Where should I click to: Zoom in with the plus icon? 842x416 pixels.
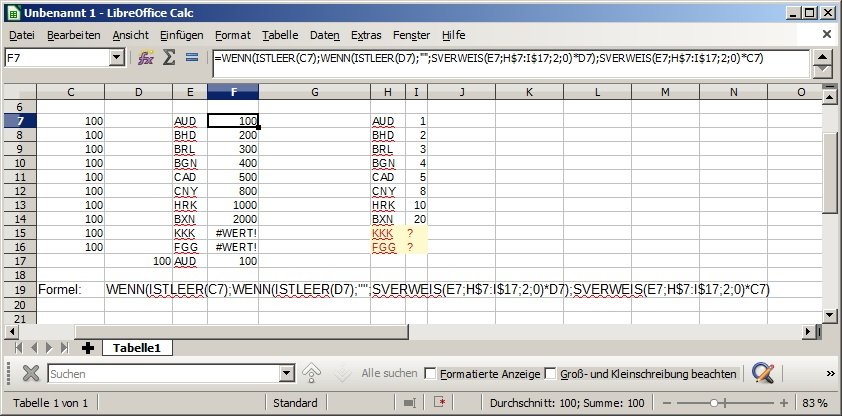tap(783, 403)
